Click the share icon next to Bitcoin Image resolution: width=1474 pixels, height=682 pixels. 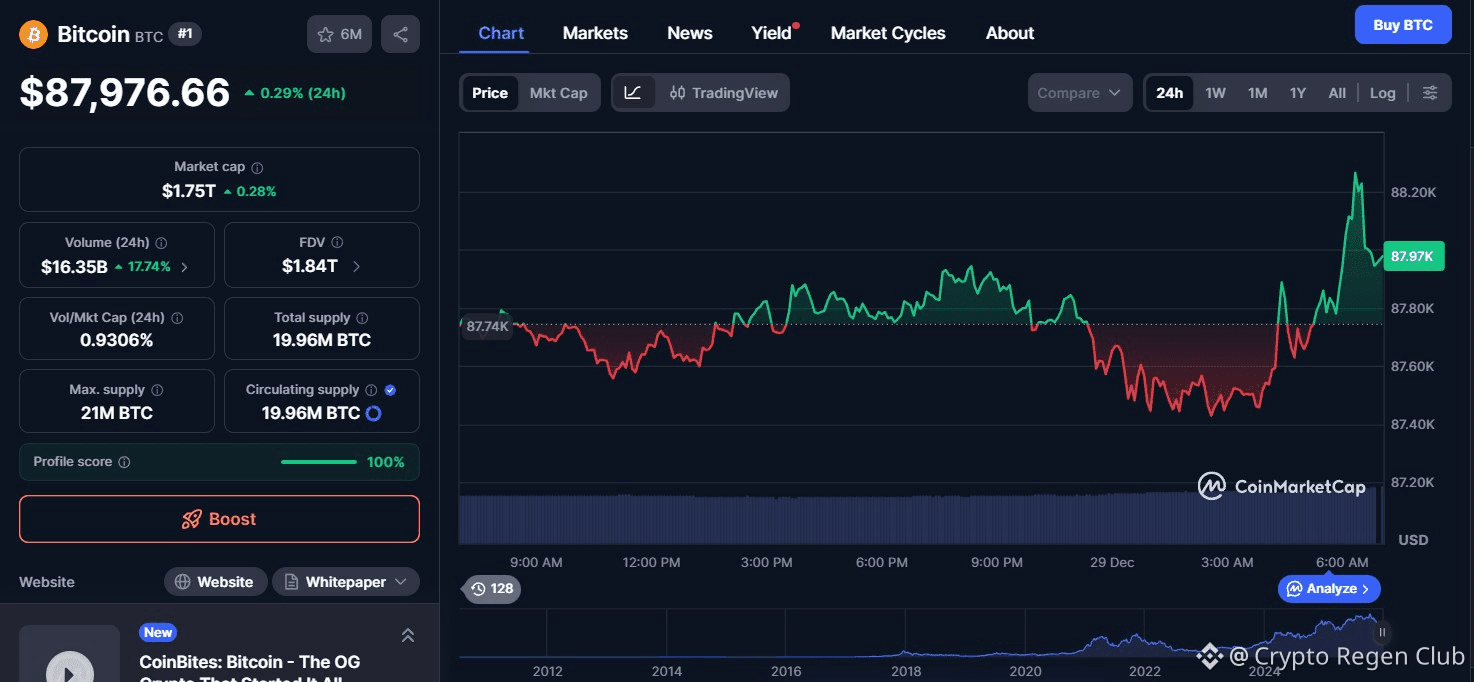point(400,34)
